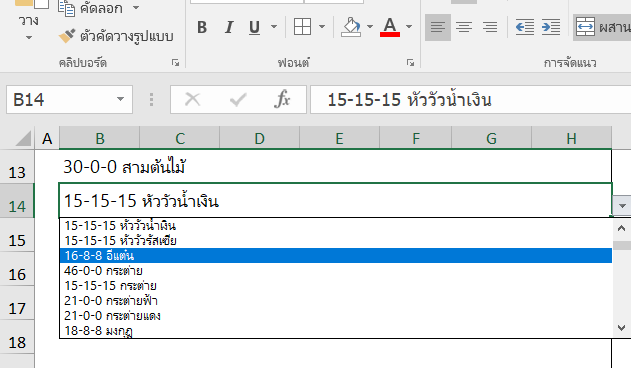This screenshot has width=631, height=368.
Task: Align text right
Action: pos(490,27)
